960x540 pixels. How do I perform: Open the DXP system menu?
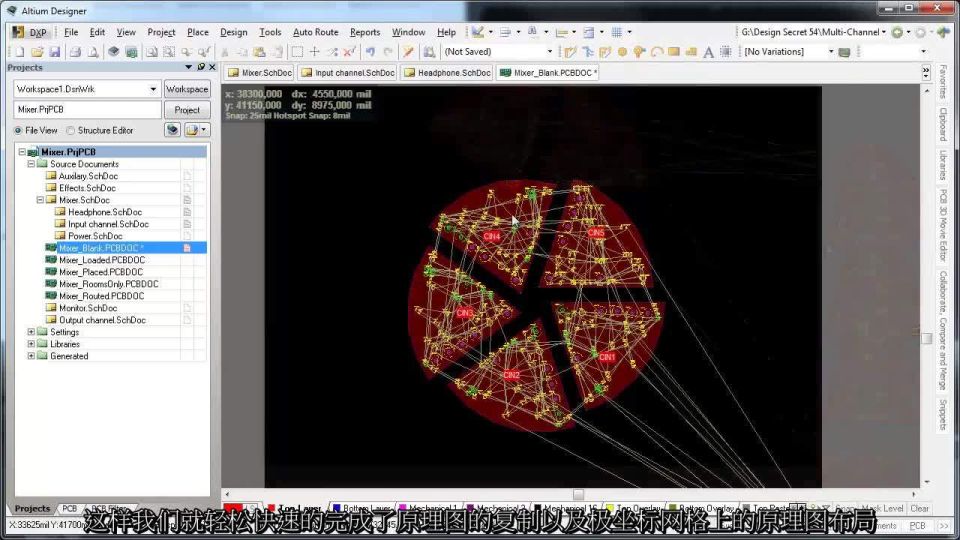point(30,32)
